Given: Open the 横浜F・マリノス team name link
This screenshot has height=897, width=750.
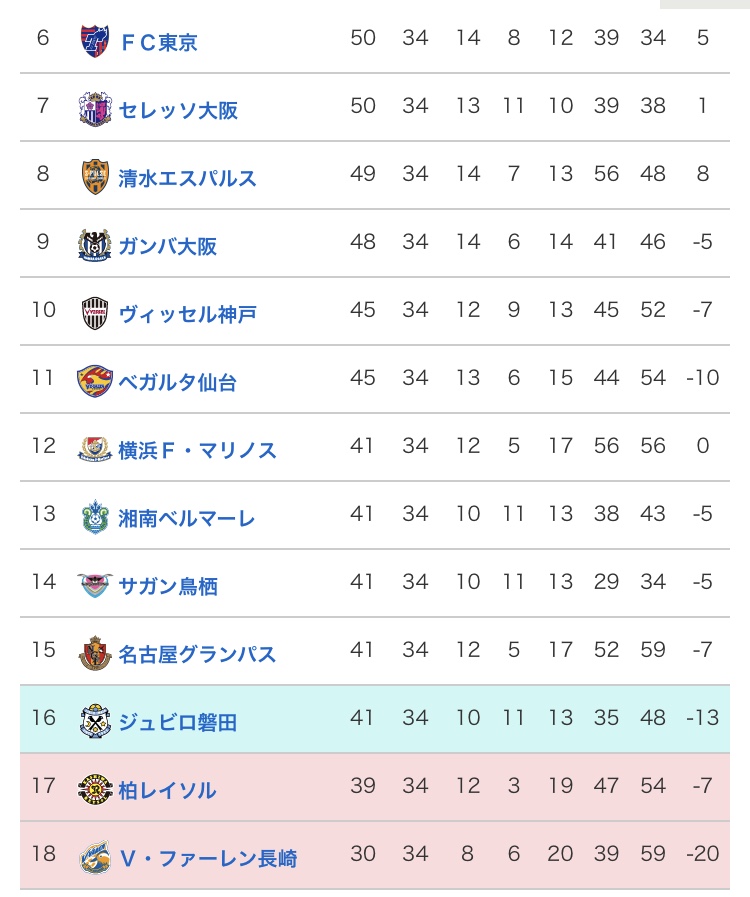Looking at the screenshot, I should point(197,450).
